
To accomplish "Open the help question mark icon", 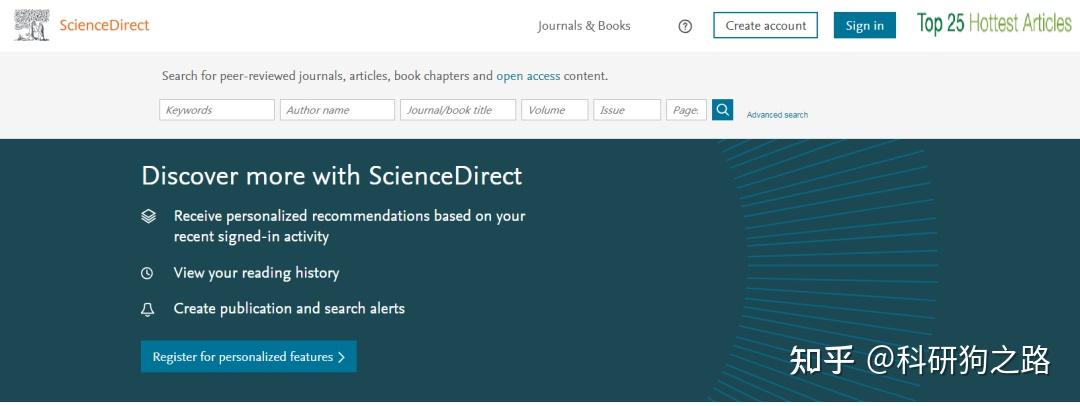I will (685, 26).
